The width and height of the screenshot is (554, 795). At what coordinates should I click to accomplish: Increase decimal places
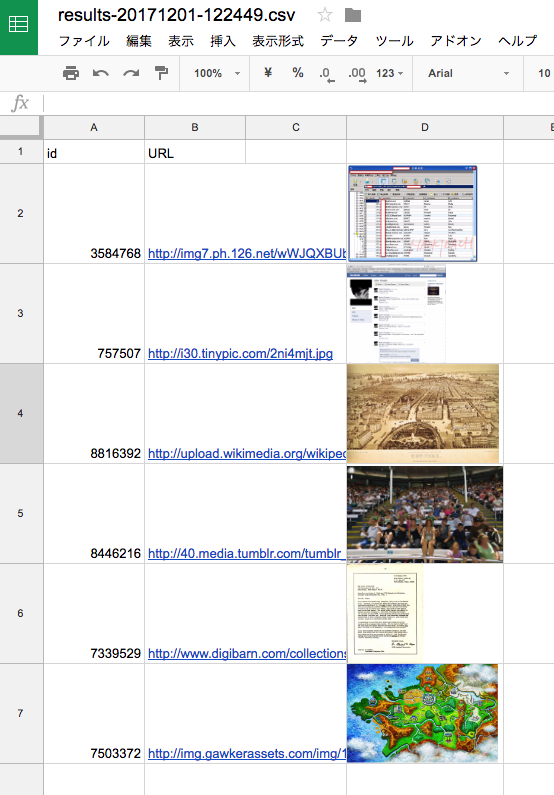click(357, 74)
